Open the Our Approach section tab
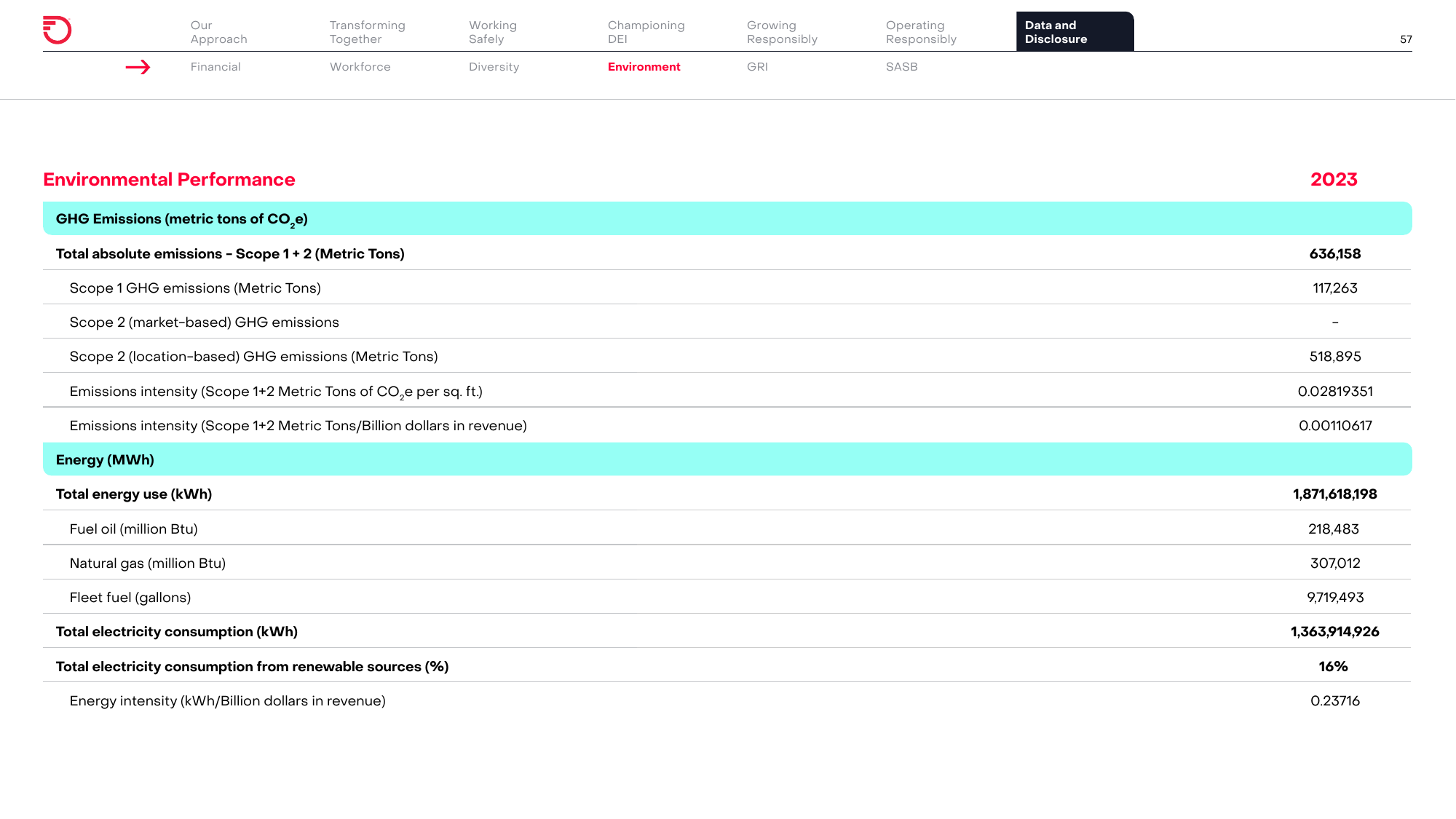Viewport: 1456px width, 819px height. pyautogui.click(x=218, y=32)
